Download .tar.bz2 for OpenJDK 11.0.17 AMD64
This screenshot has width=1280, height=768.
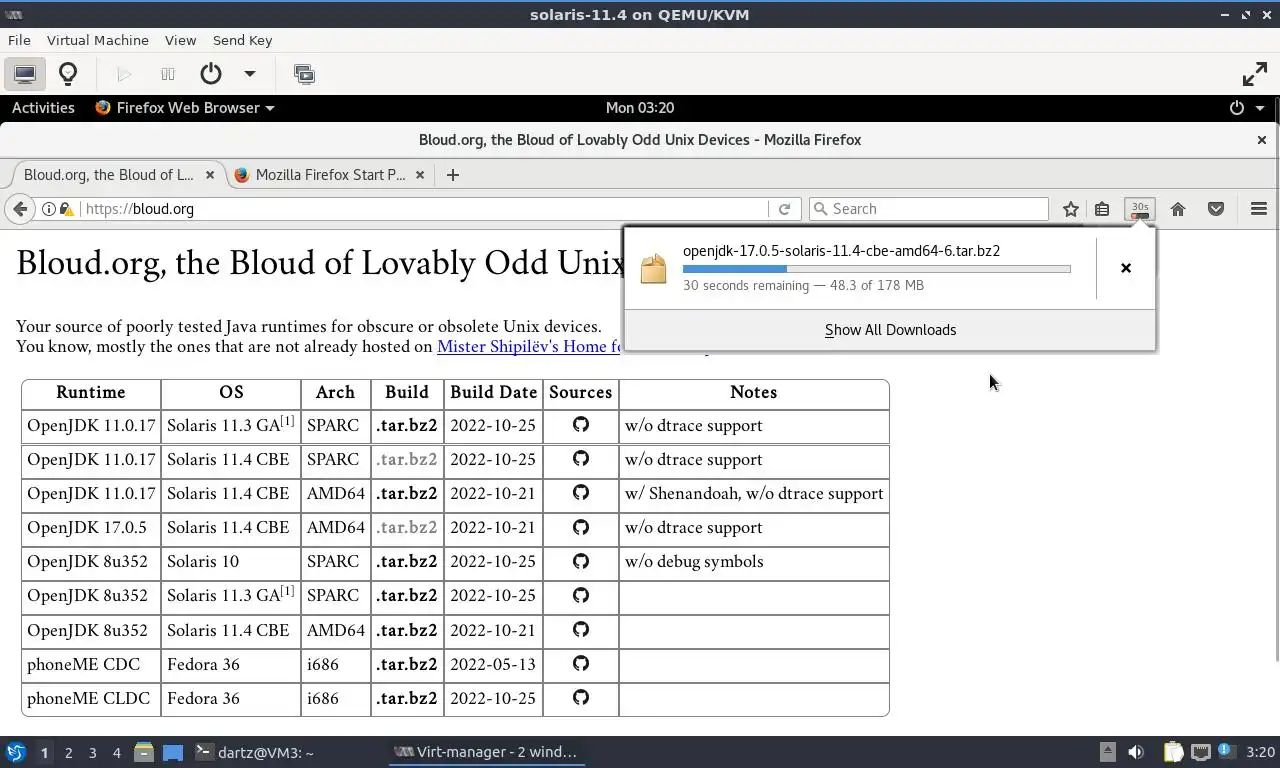(x=407, y=494)
